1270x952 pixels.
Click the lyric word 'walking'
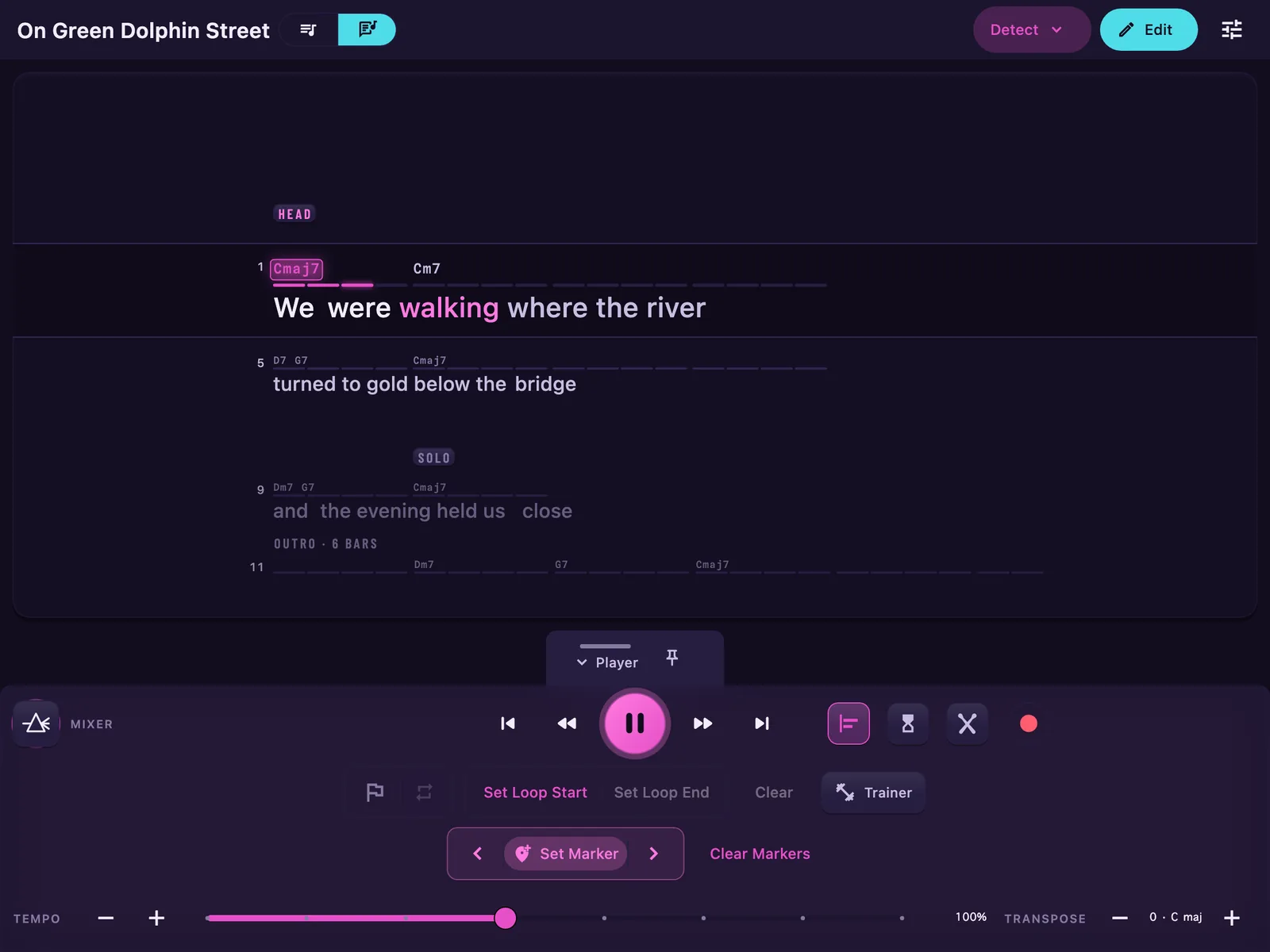[449, 308]
